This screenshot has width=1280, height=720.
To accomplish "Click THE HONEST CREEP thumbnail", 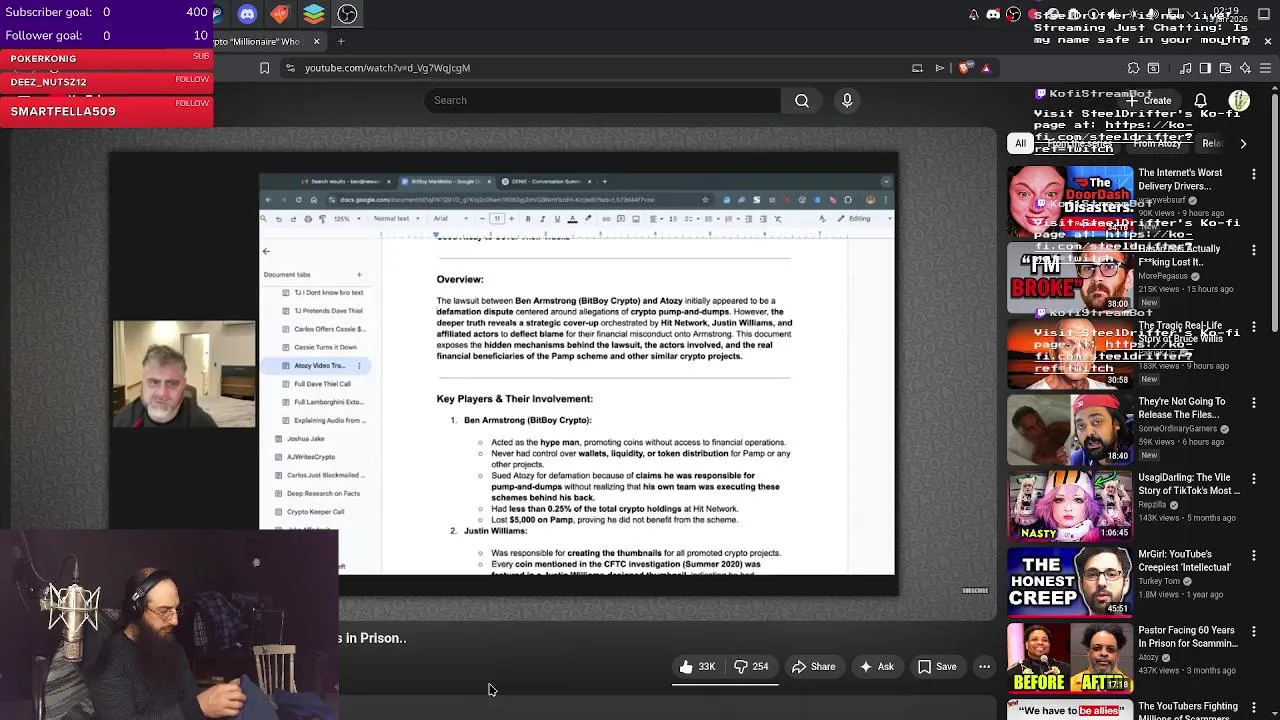I will pos(1070,582).
